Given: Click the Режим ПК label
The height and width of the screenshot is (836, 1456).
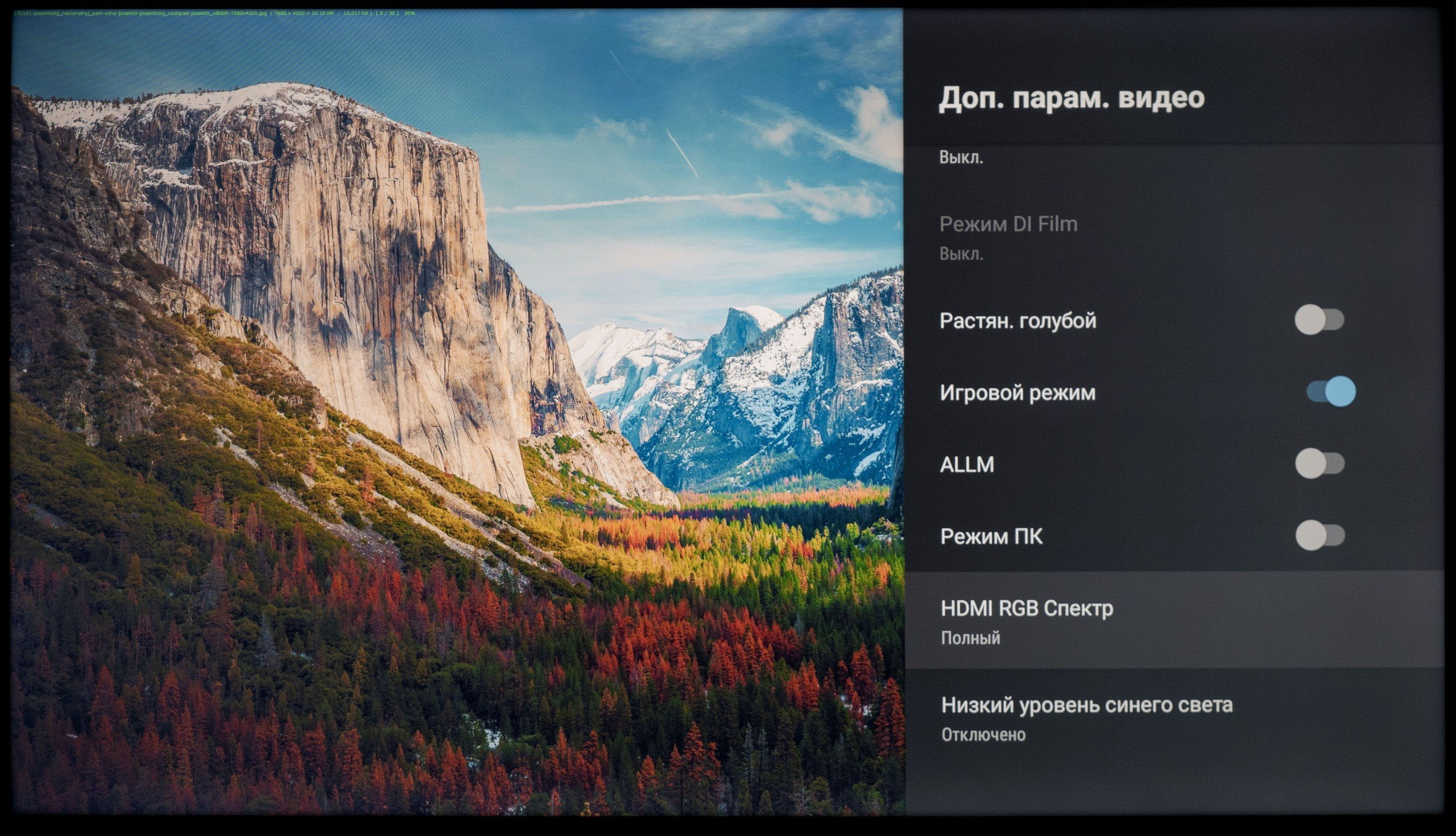Looking at the screenshot, I should coord(991,536).
